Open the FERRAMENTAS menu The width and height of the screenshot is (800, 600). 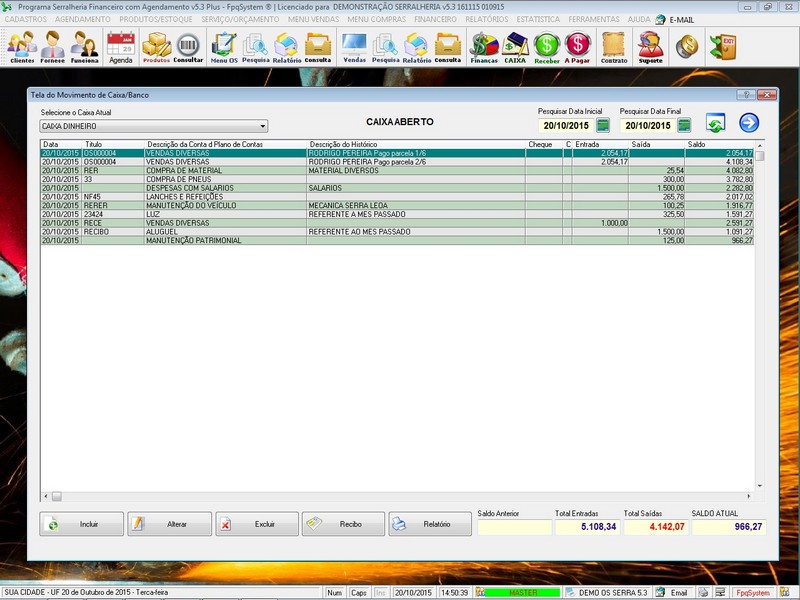(594, 19)
